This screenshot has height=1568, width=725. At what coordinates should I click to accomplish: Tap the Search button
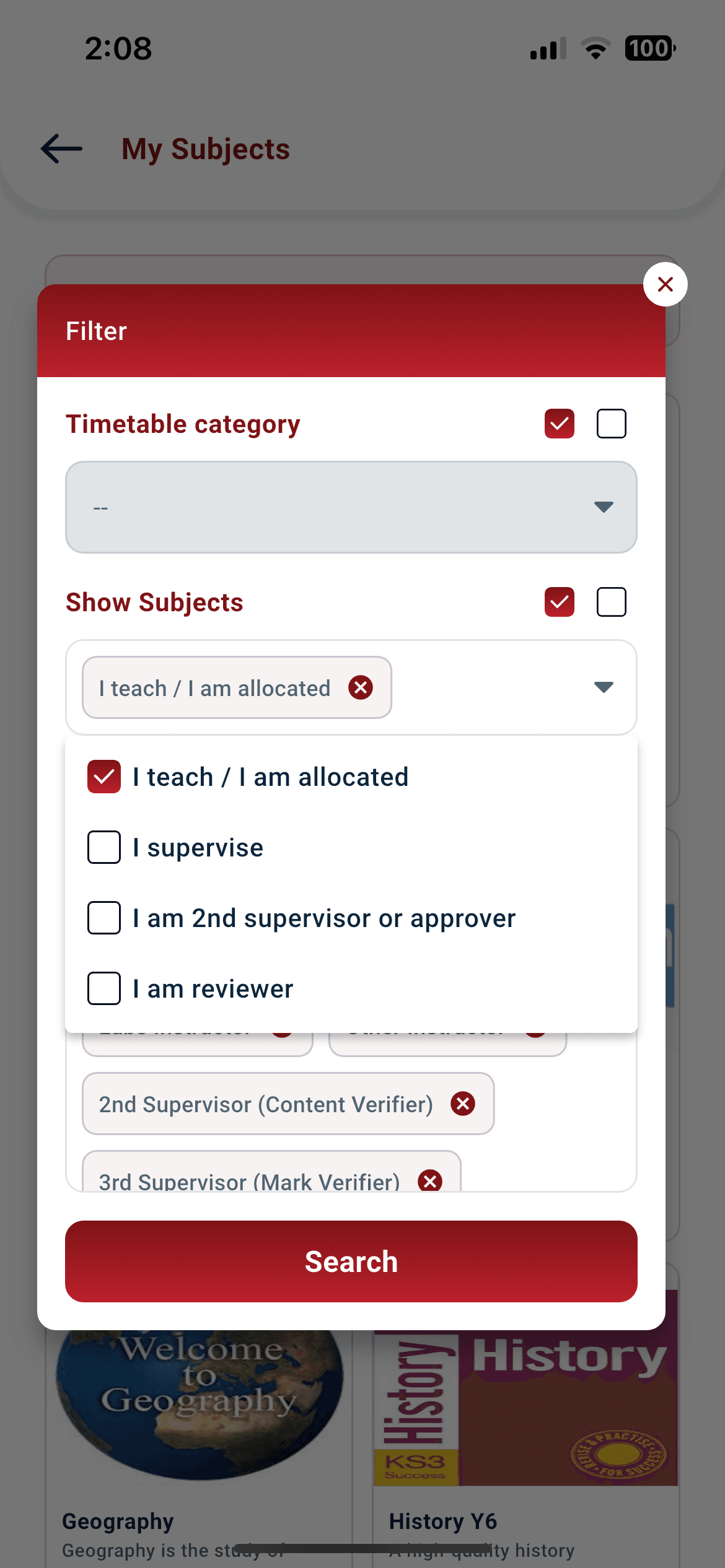click(x=351, y=1261)
